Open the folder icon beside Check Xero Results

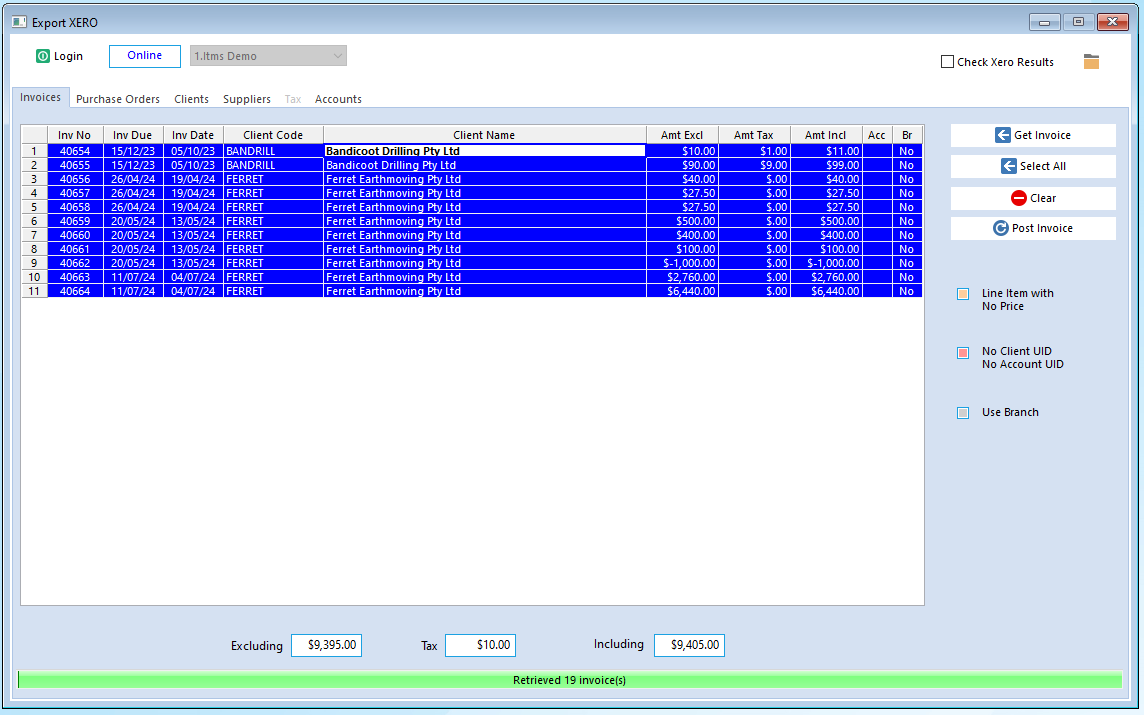[1091, 62]
